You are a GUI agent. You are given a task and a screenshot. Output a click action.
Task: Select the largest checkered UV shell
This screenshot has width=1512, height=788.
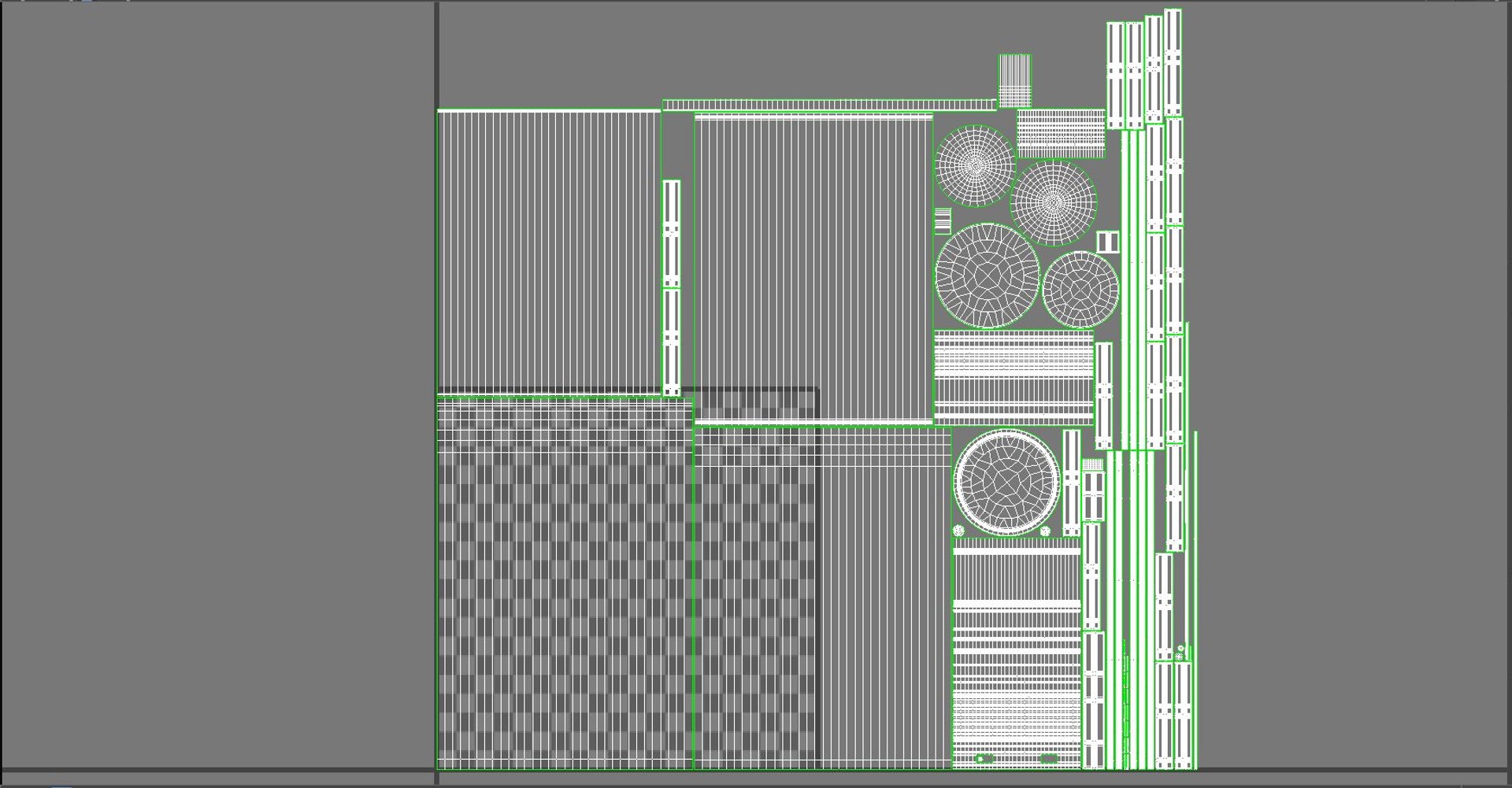point(565,583)
